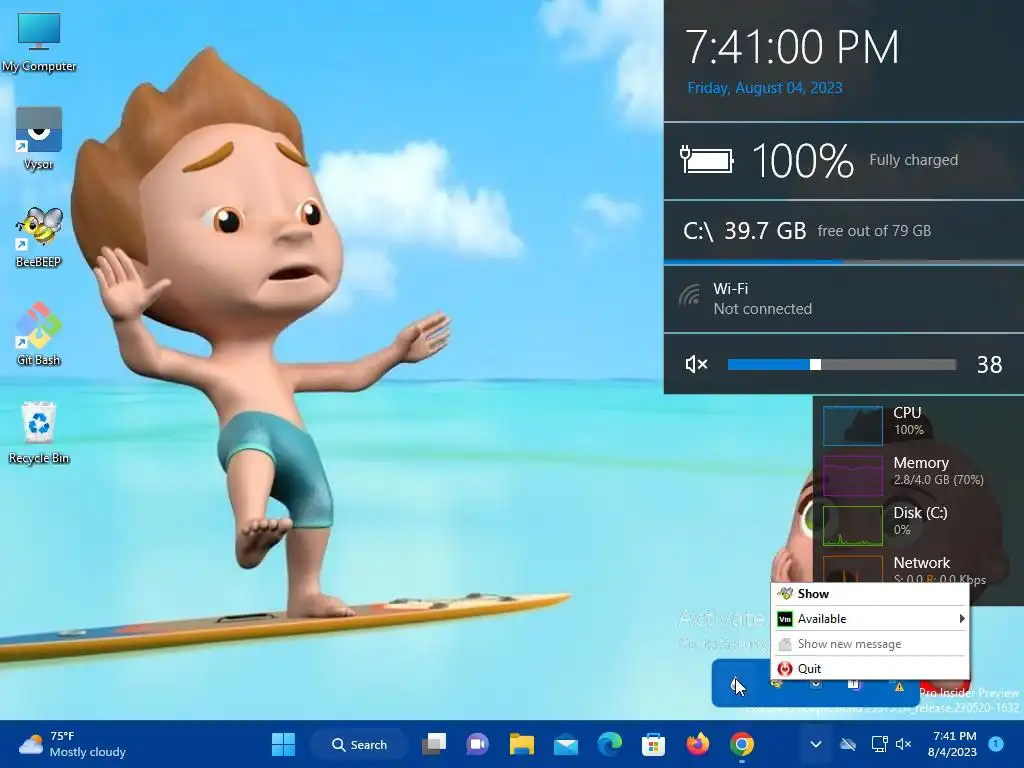Select the Vysor desktop shortcut
Viewport: 1024px width, 768px height.
pos(39,138)
